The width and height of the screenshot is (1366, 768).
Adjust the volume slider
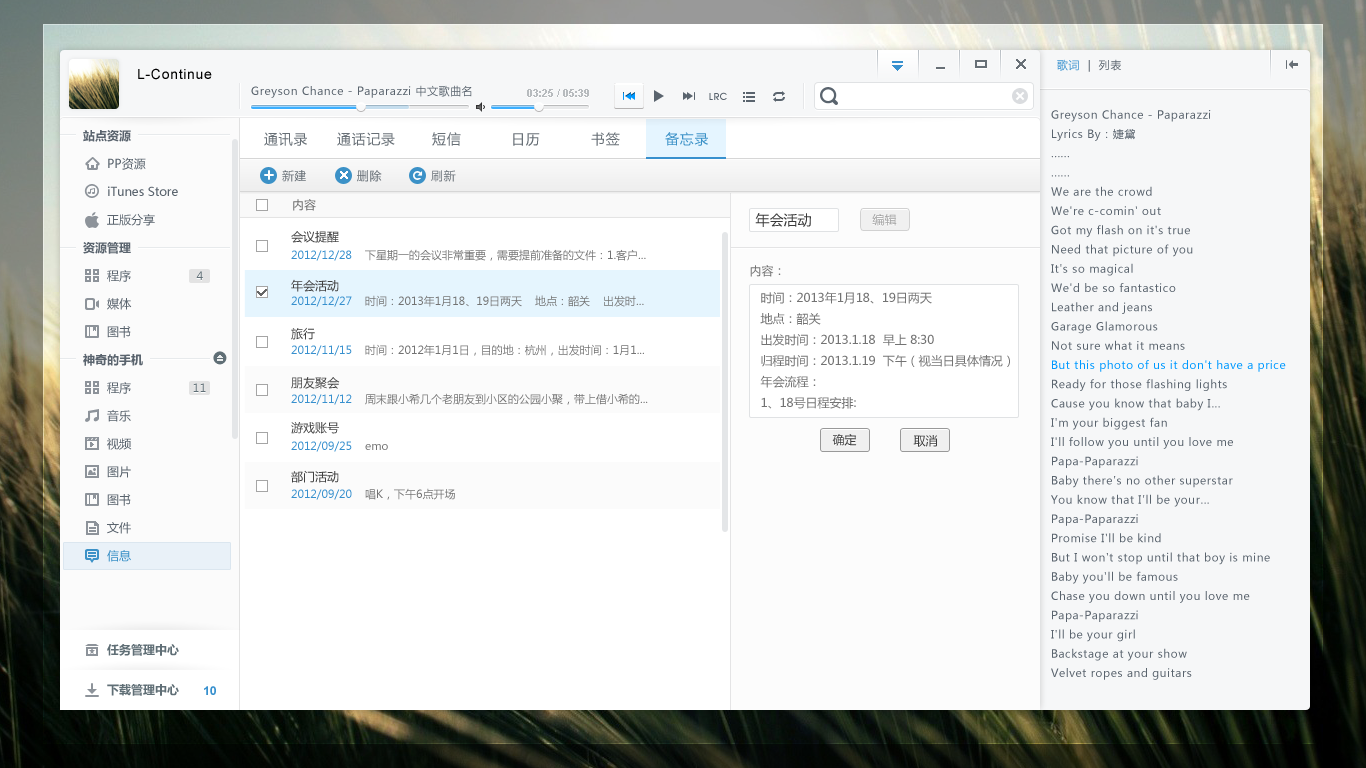pos(539,106)
